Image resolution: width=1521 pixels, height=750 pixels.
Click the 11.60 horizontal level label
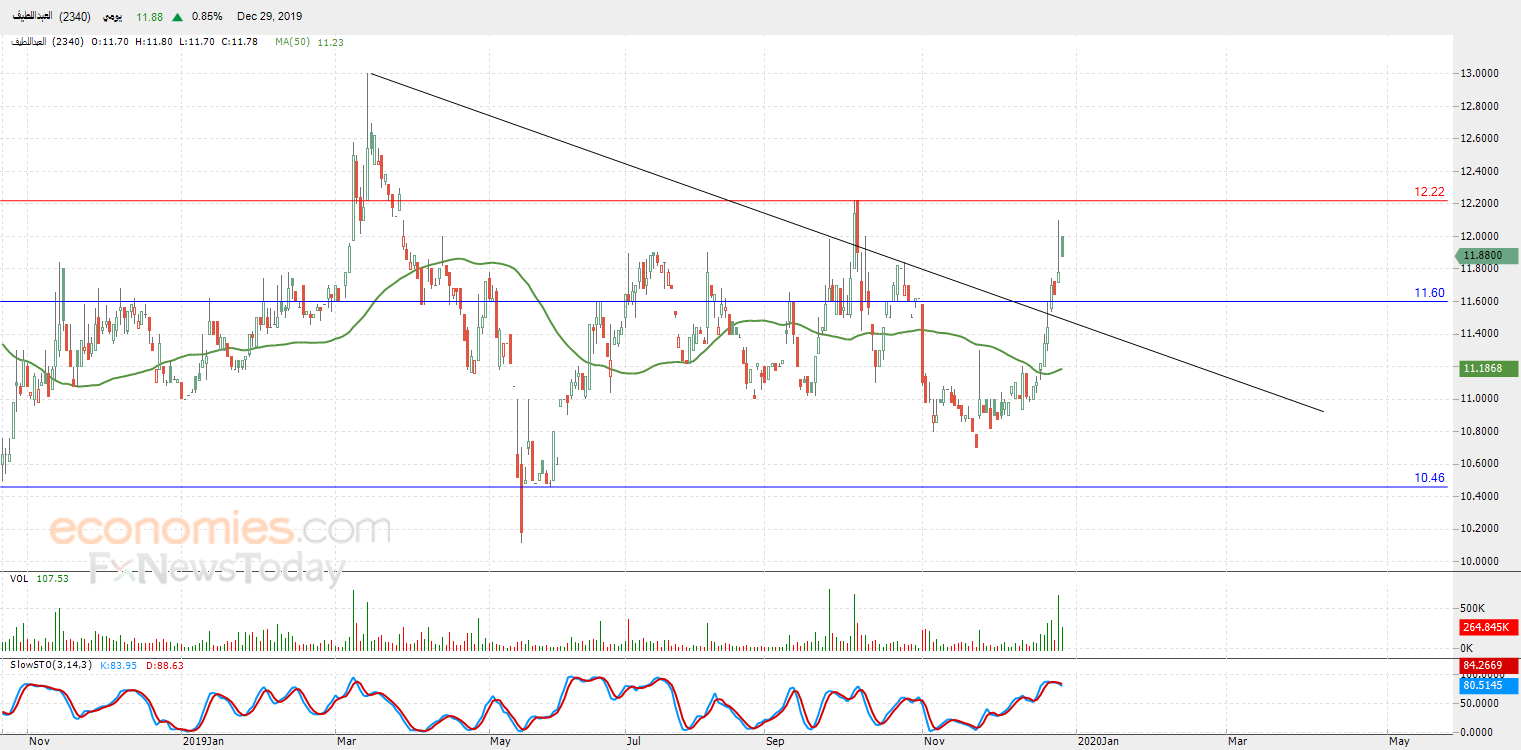(1429, 293)
